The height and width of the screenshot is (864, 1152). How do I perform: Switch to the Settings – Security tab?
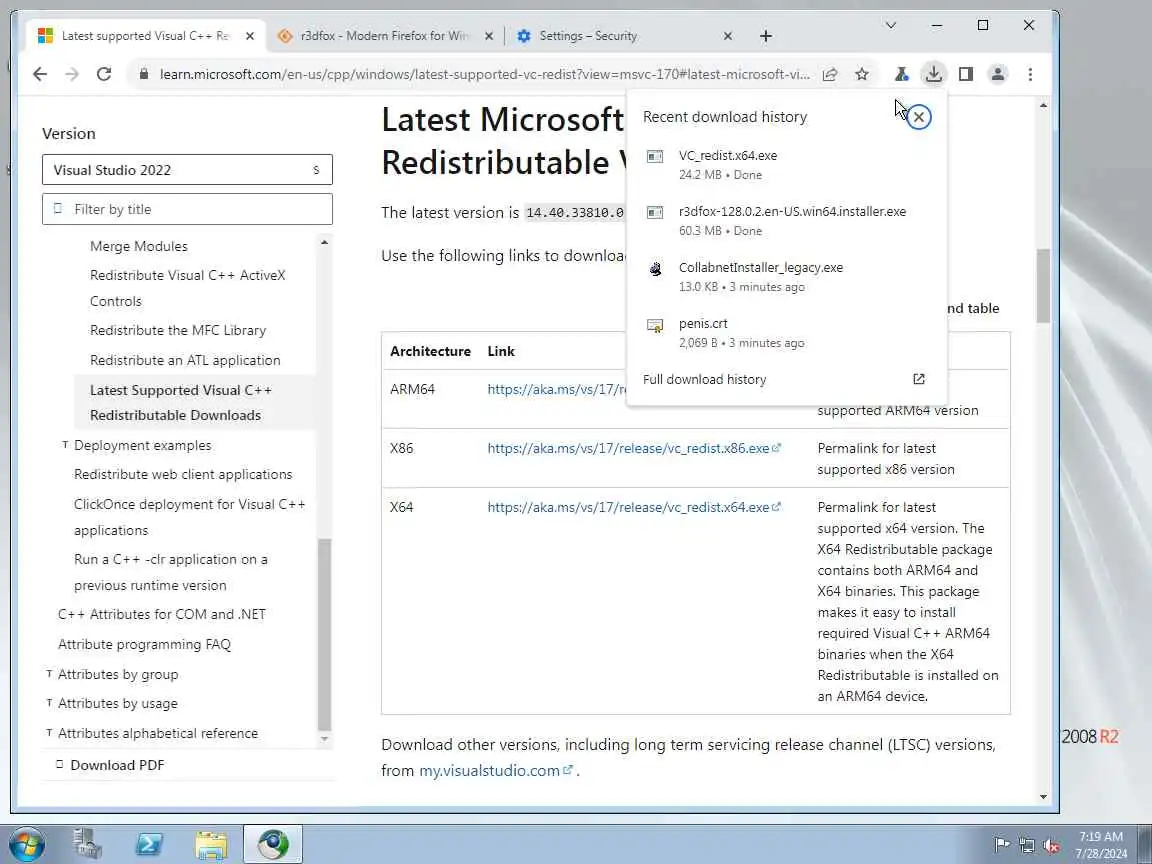[624, 35]
